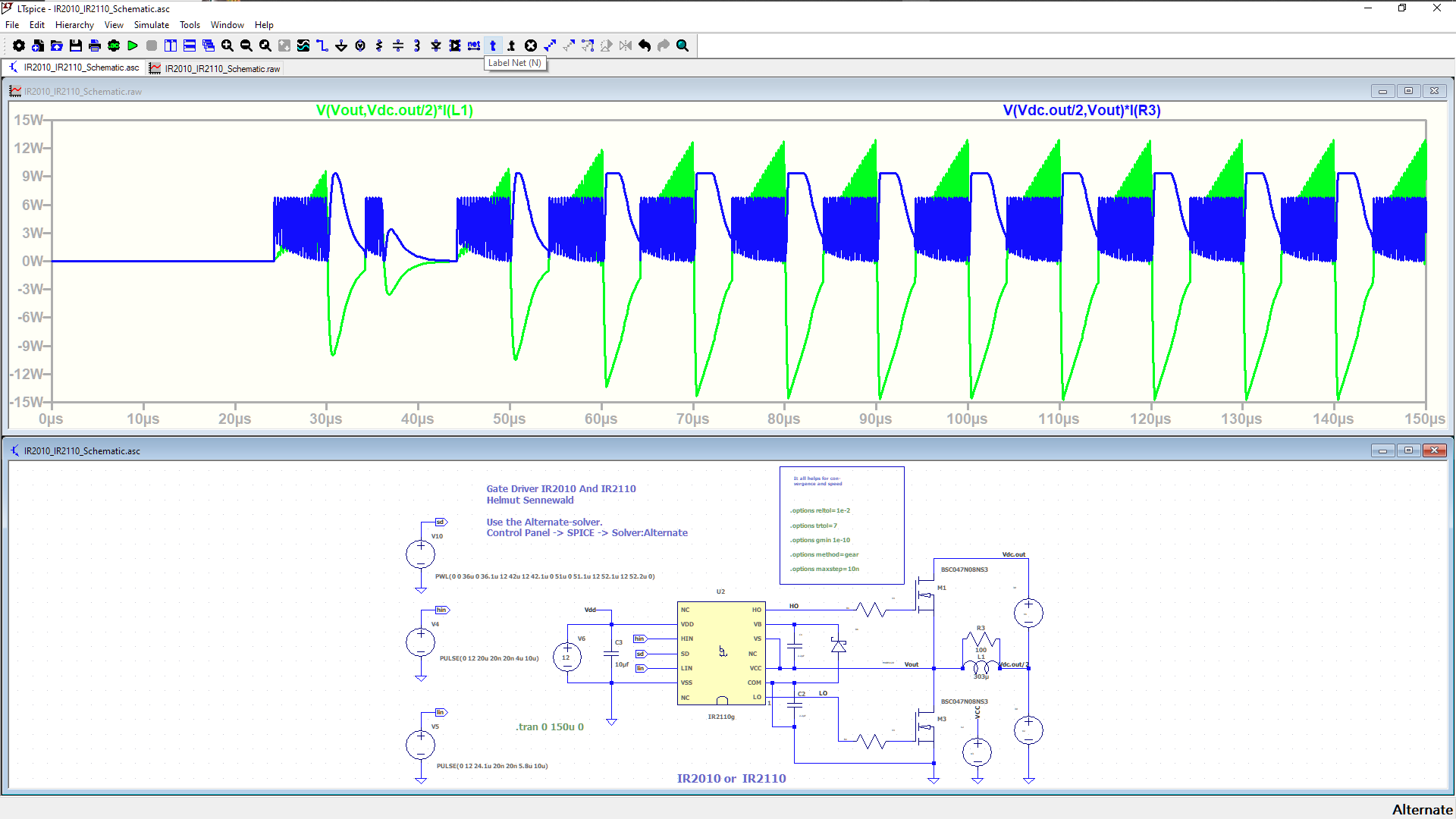
Task: Click the V4 PULSE(0 12 20u...) value text
Action: [489, 658]
